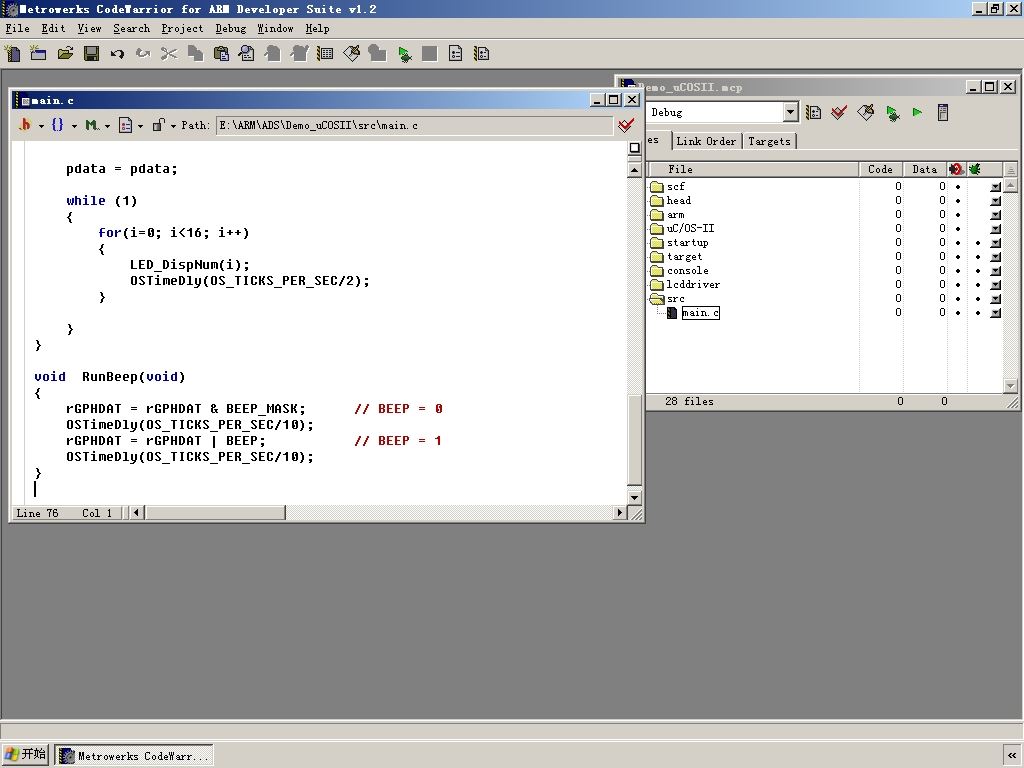Screen dimensions: 1024x768
Task: Click the Copy icon in the main toolbar
Action: pyautogui.click(x=195, y=54)
